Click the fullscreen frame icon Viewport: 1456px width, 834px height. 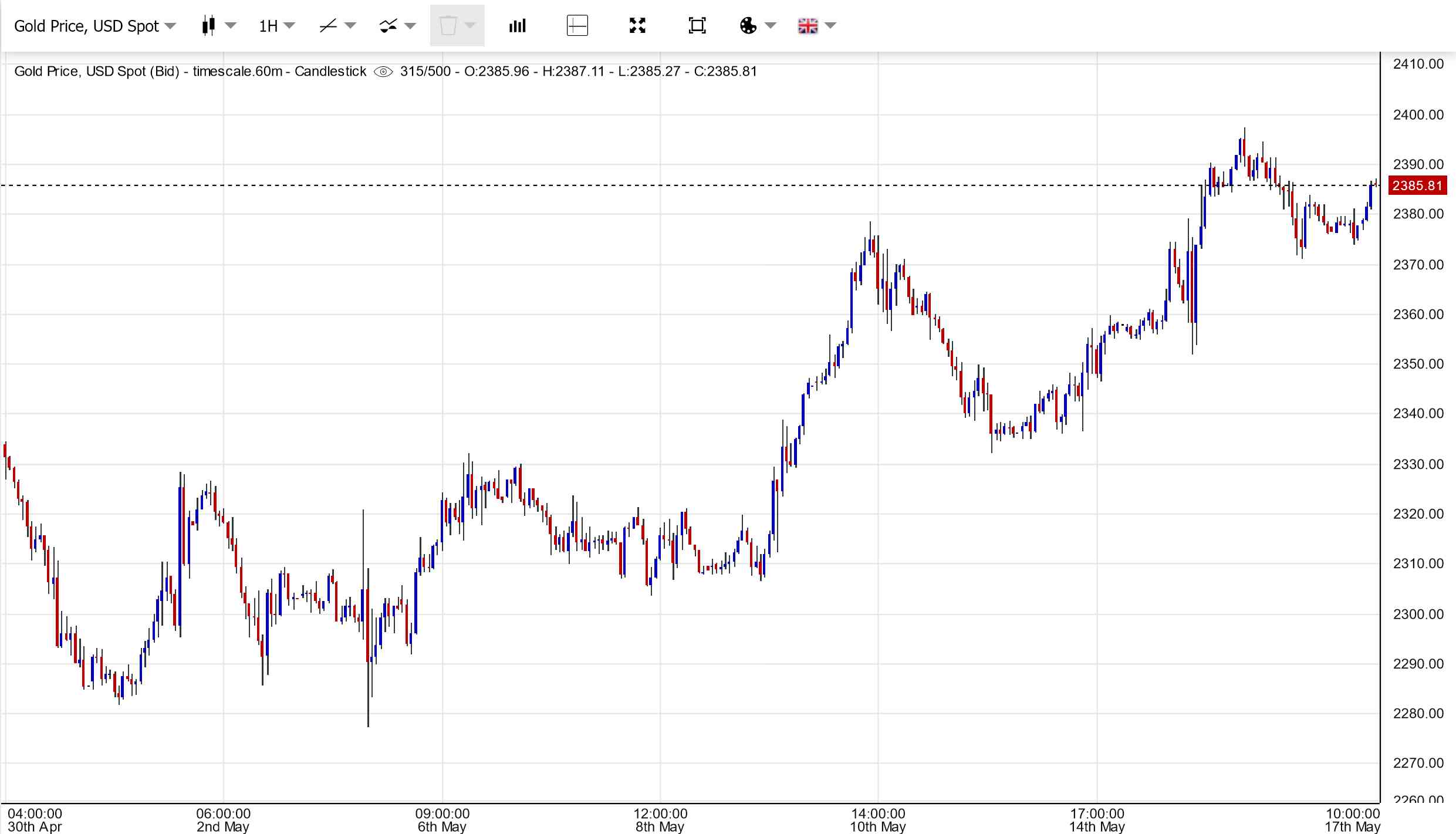tap(697, 26)
